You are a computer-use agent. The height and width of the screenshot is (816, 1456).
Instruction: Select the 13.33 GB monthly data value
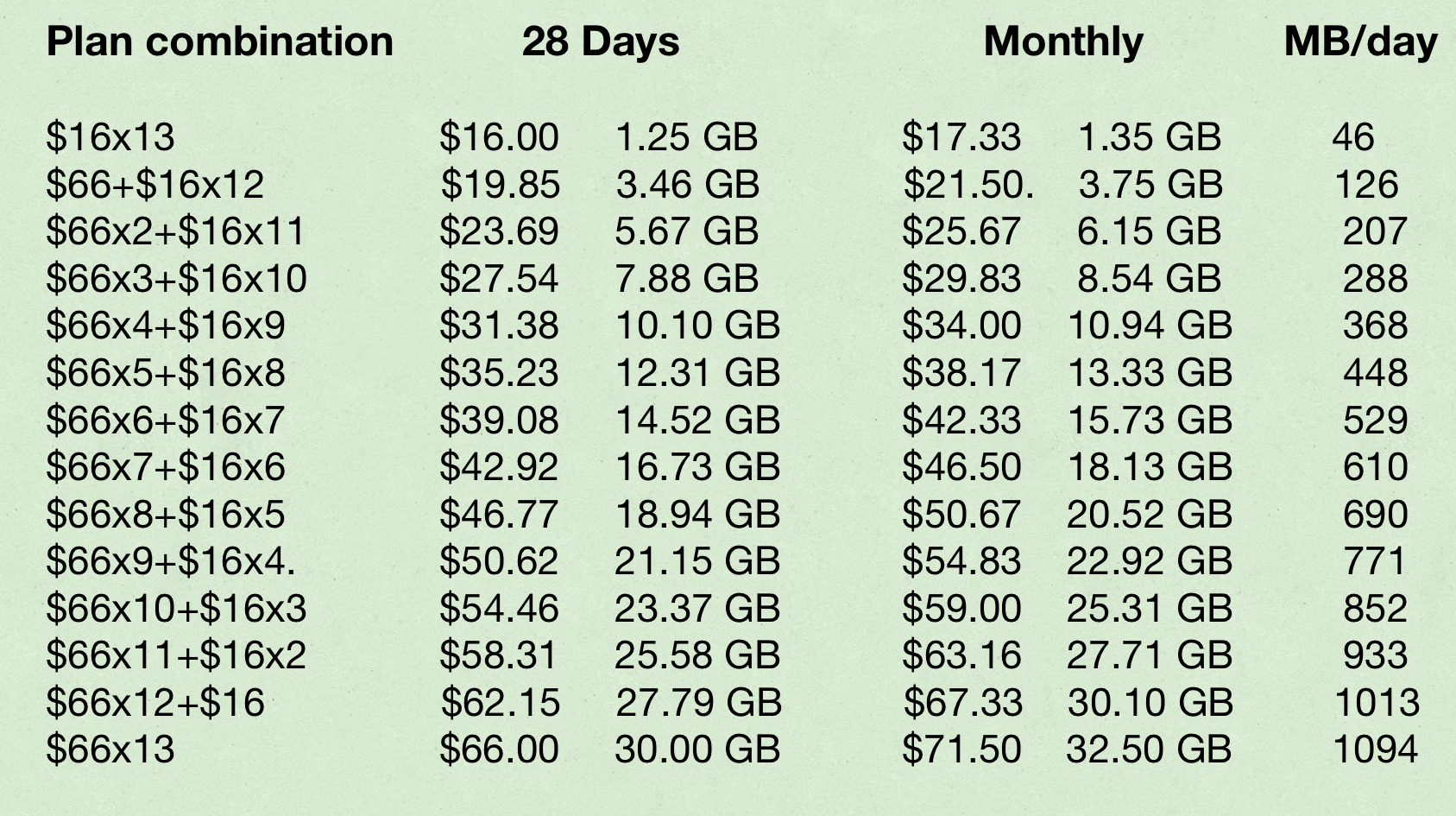1150,373
